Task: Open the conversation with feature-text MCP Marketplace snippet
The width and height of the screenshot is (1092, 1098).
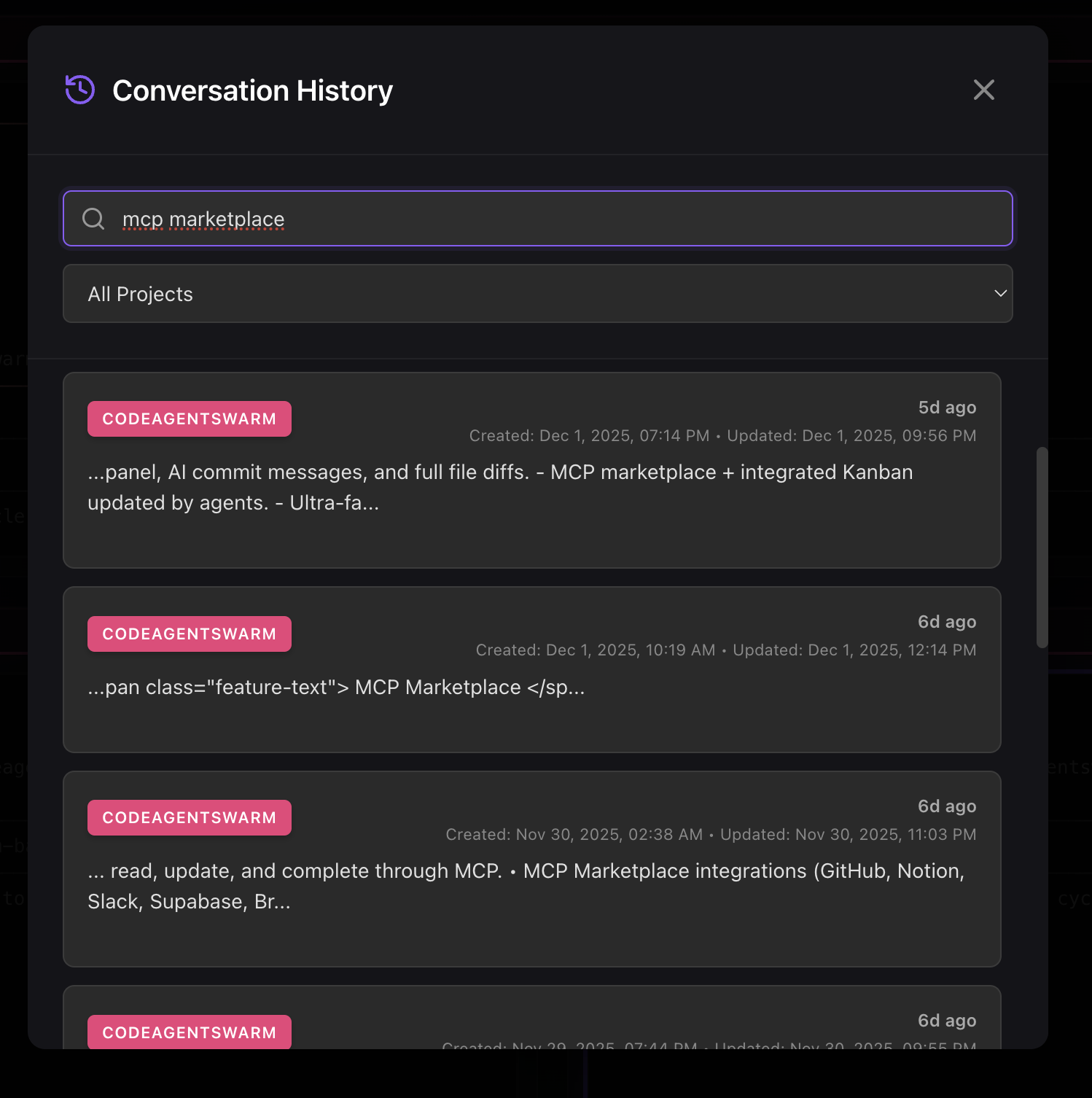Action: (x=532, y=669)
